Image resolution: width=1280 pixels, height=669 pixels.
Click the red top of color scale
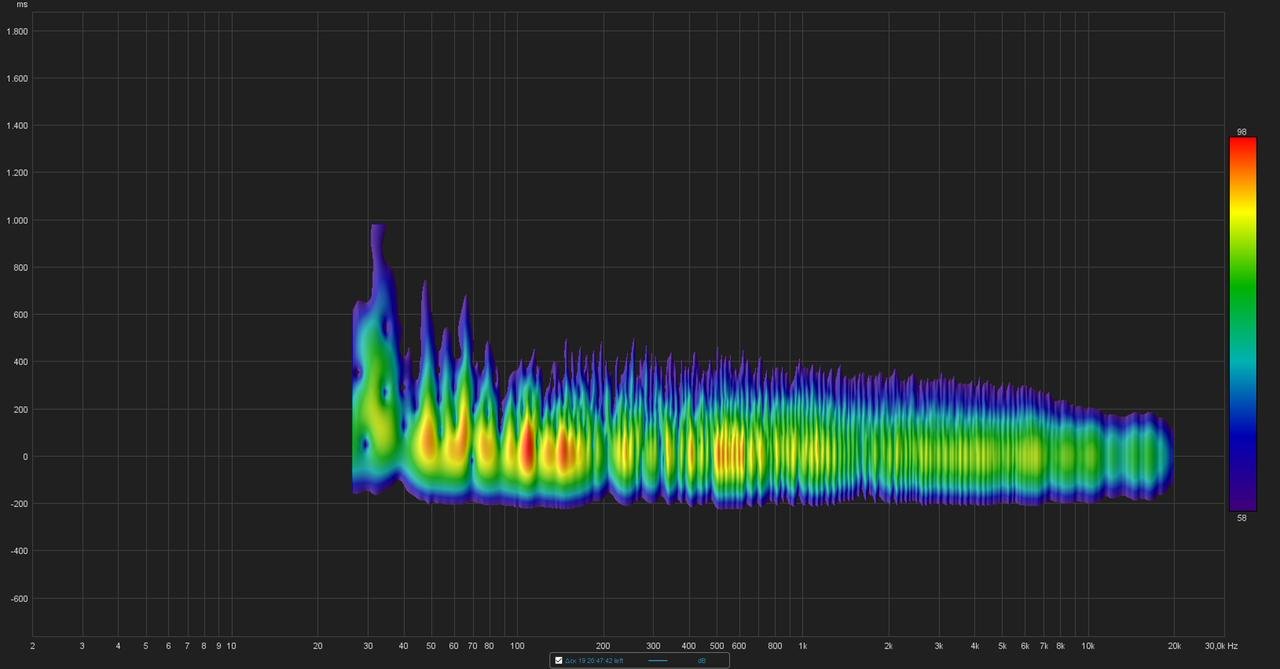(1242, 145)
